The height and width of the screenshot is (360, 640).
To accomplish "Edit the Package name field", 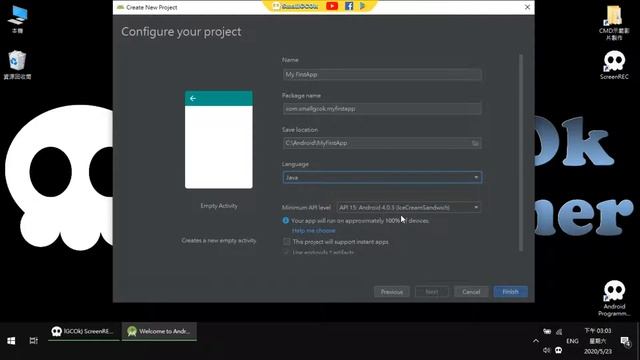I will tap(382, 109).
